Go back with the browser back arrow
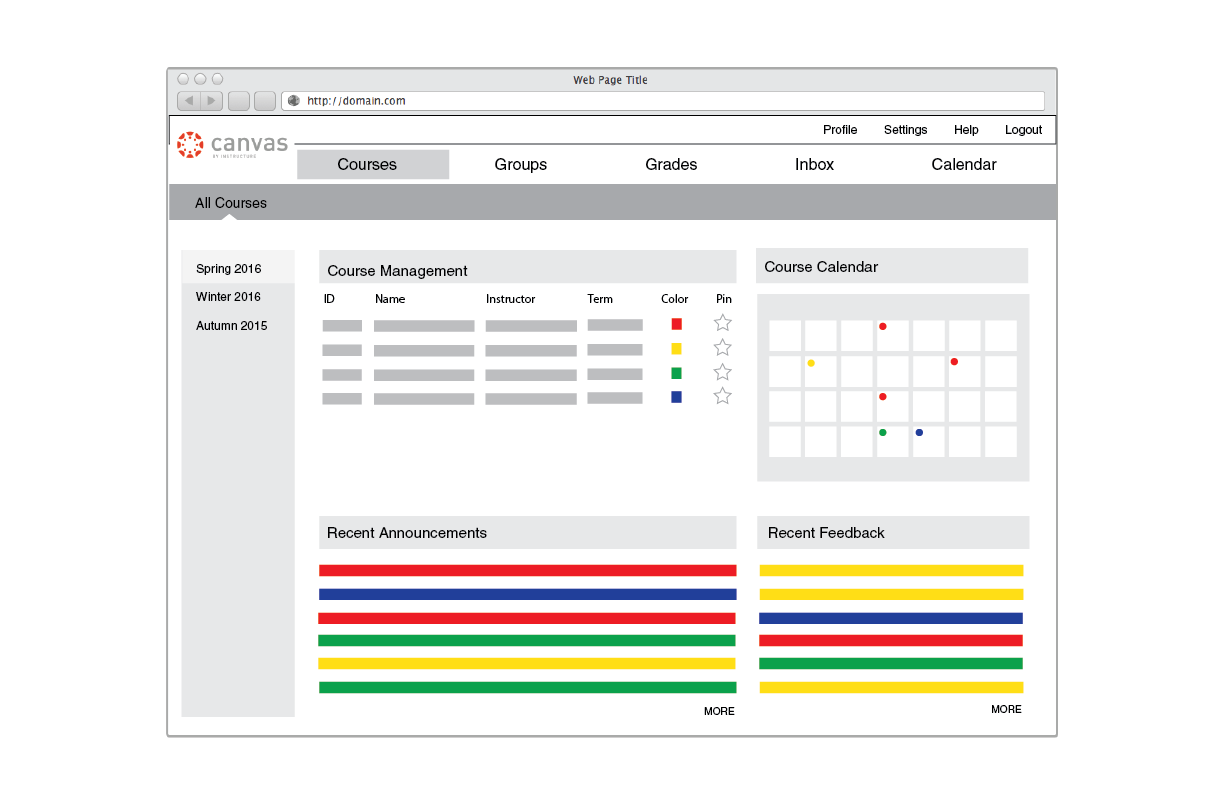The image size is (1225, 792). pos(189,101)
